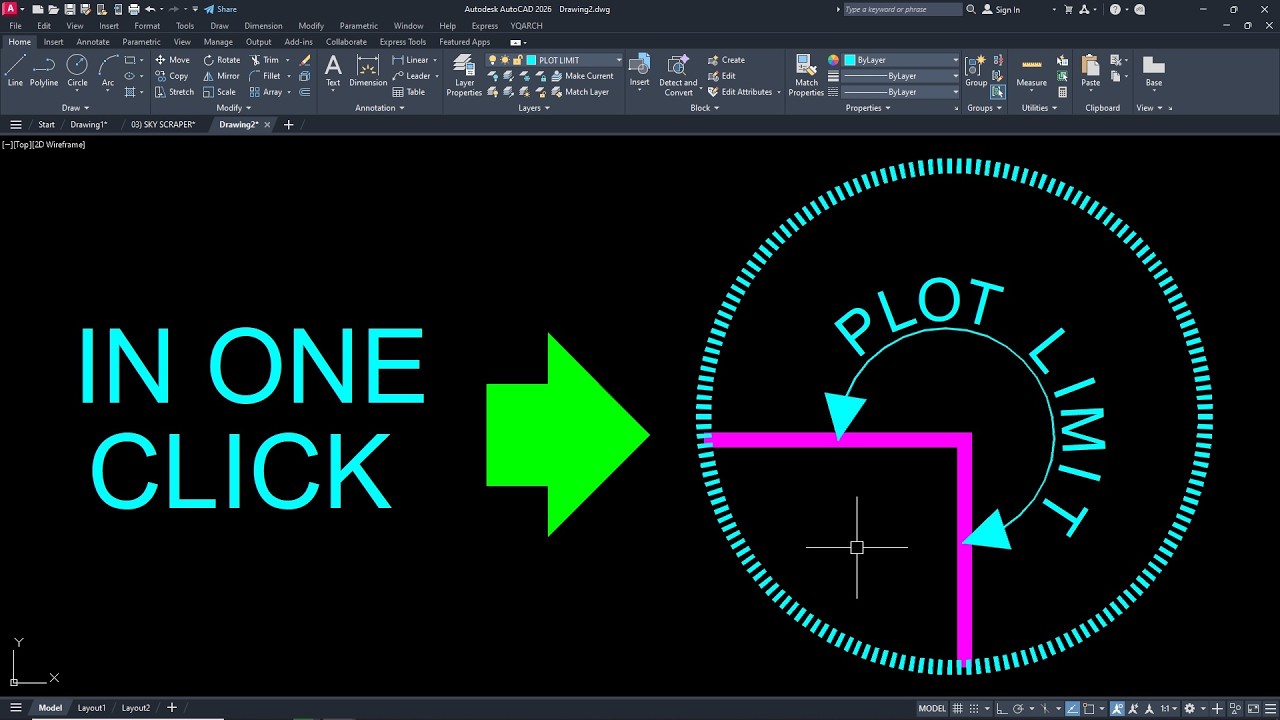Expand the Layers panel

click(534, 108)
